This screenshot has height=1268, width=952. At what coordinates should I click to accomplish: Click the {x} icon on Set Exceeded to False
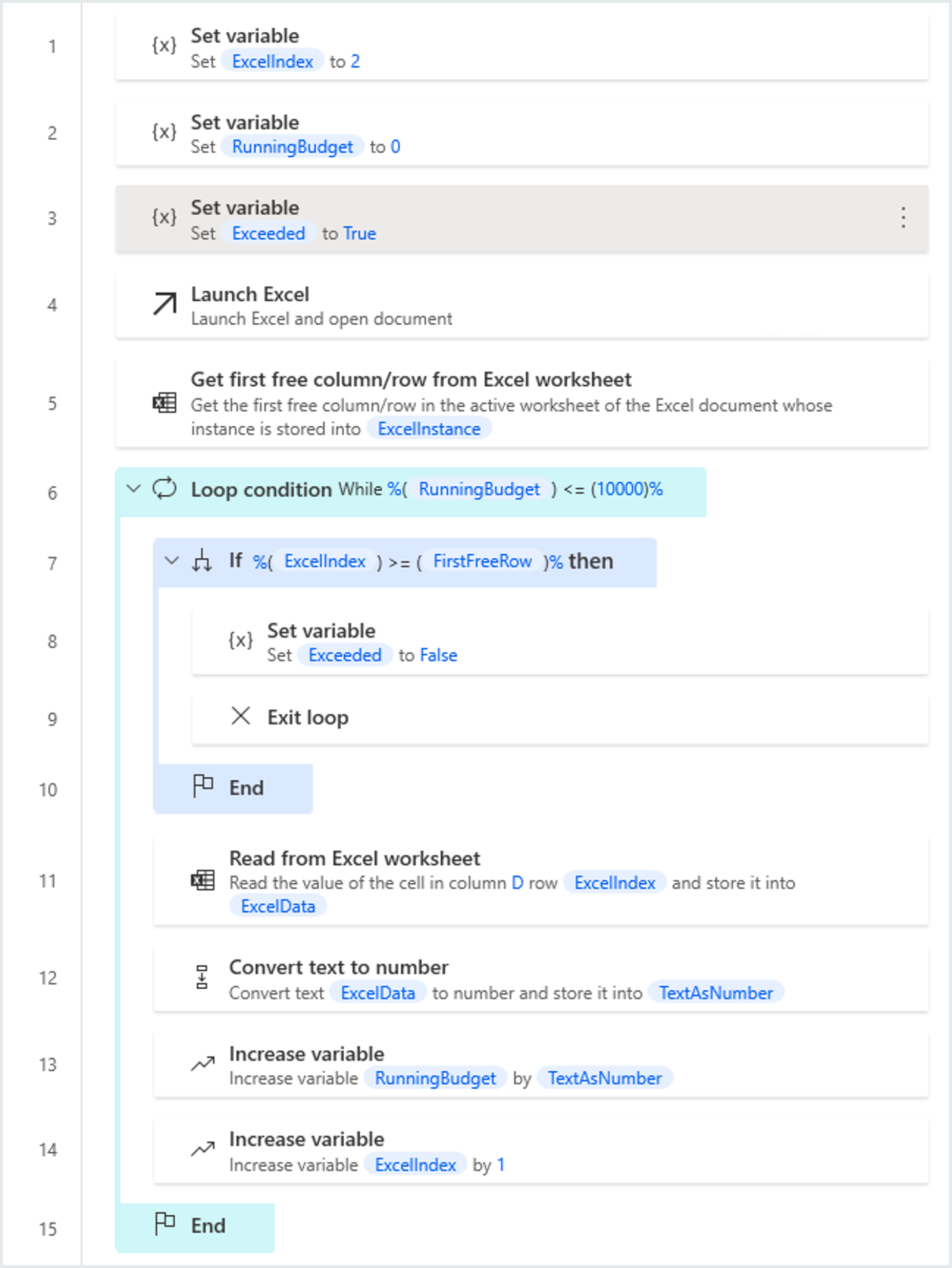241,641
